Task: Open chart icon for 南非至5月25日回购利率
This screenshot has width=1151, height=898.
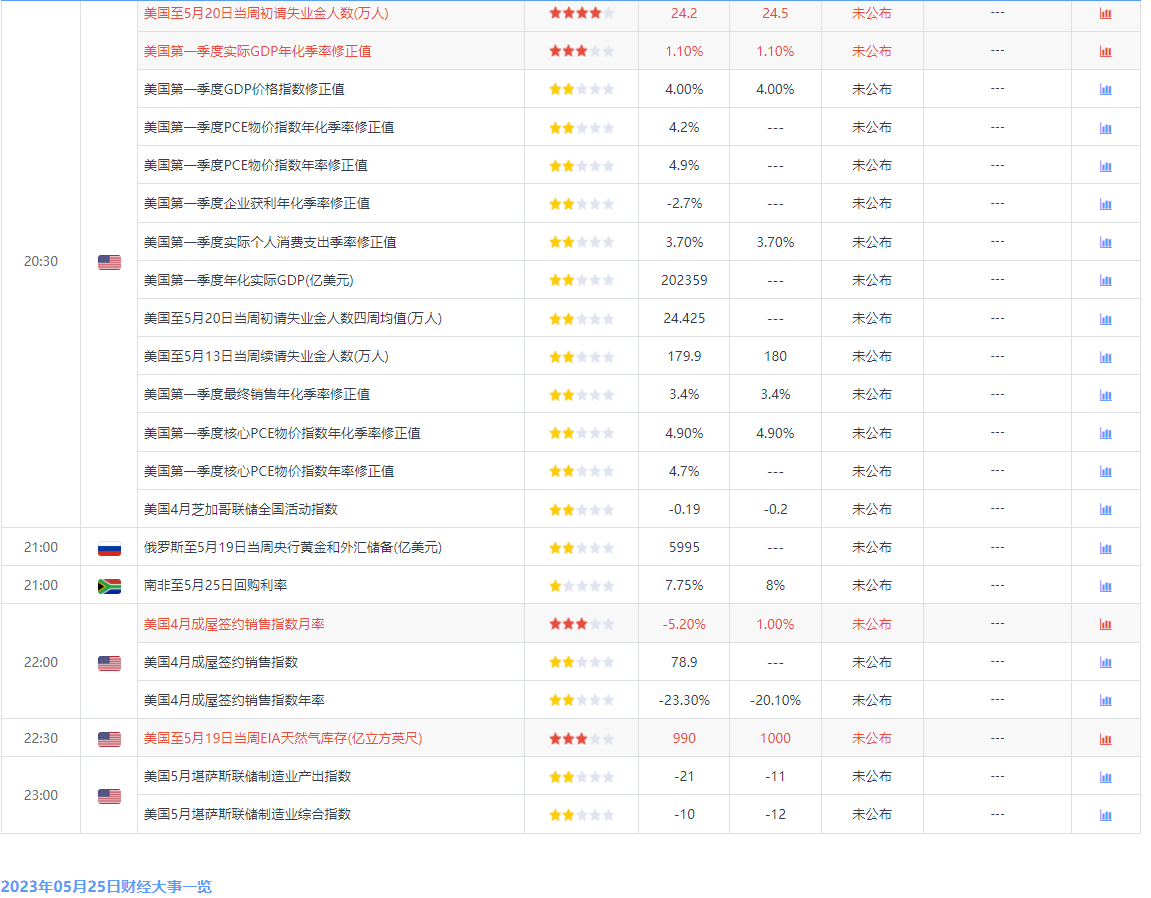Action: pyautogui.click(x=1105, y=586)
